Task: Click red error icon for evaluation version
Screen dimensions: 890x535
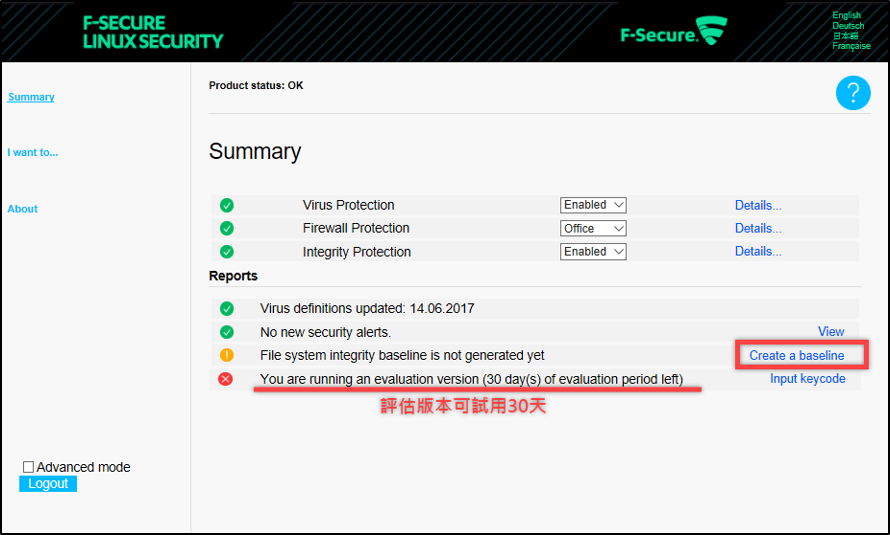Action: pyautogui.click(x=226, y=379)
